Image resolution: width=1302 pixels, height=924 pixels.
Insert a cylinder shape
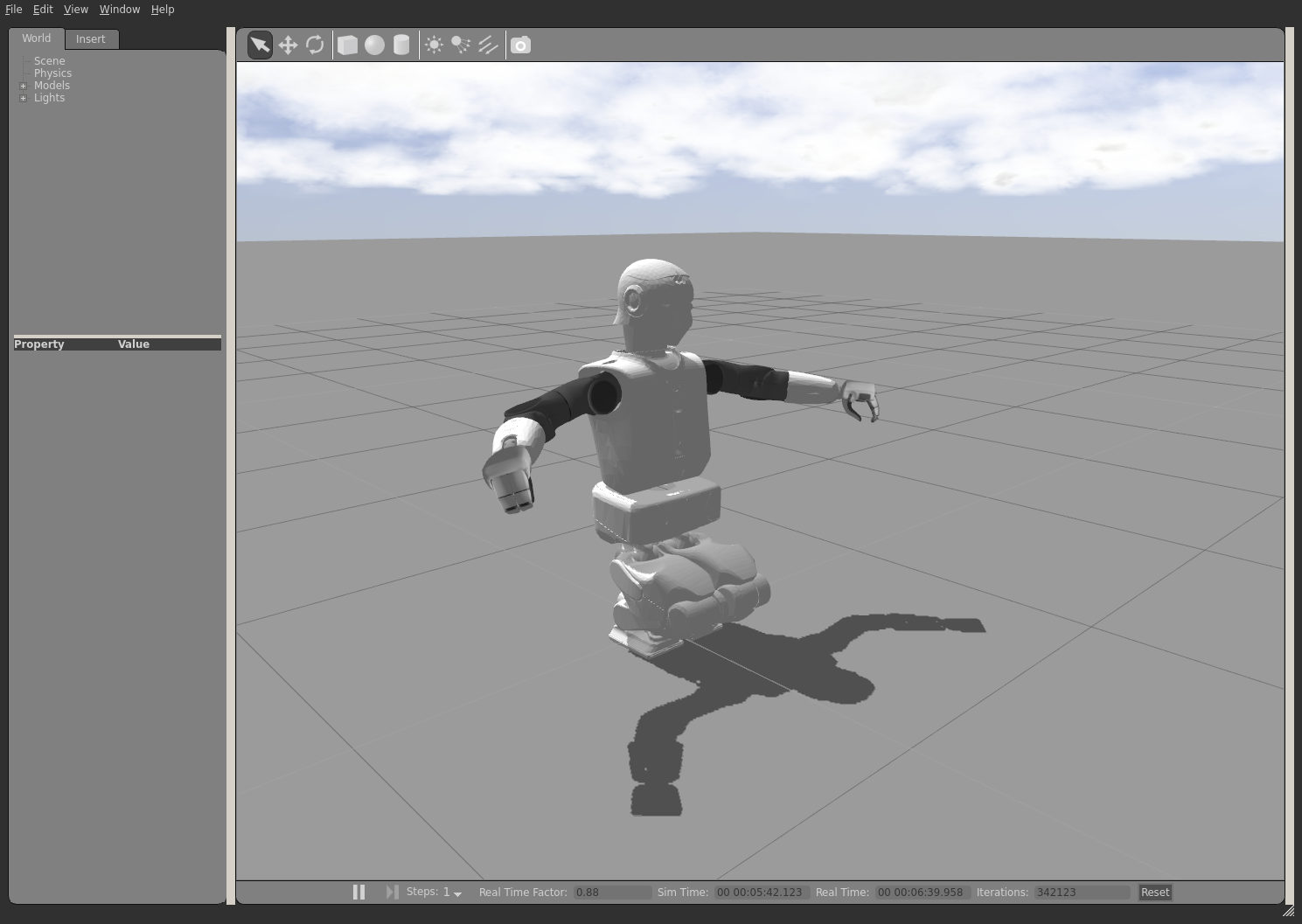401,45
